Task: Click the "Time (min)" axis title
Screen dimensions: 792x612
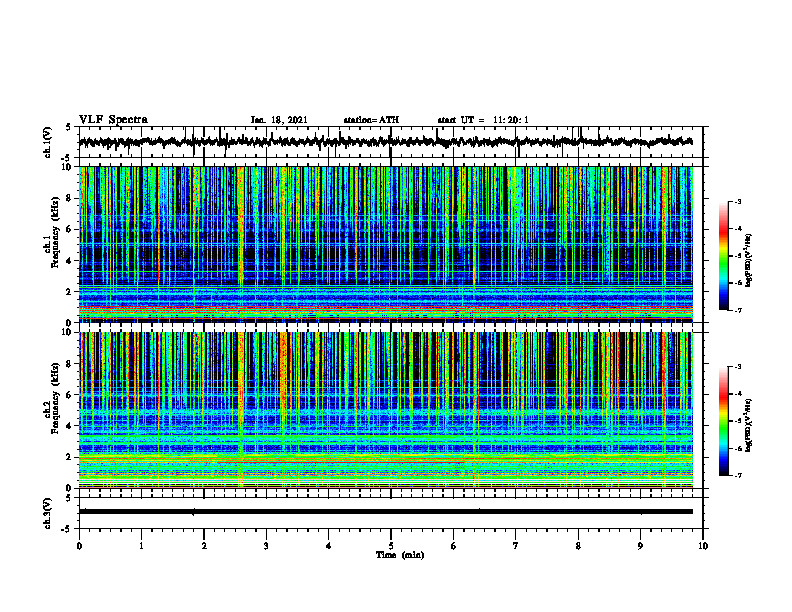Action: coord(400,555)
